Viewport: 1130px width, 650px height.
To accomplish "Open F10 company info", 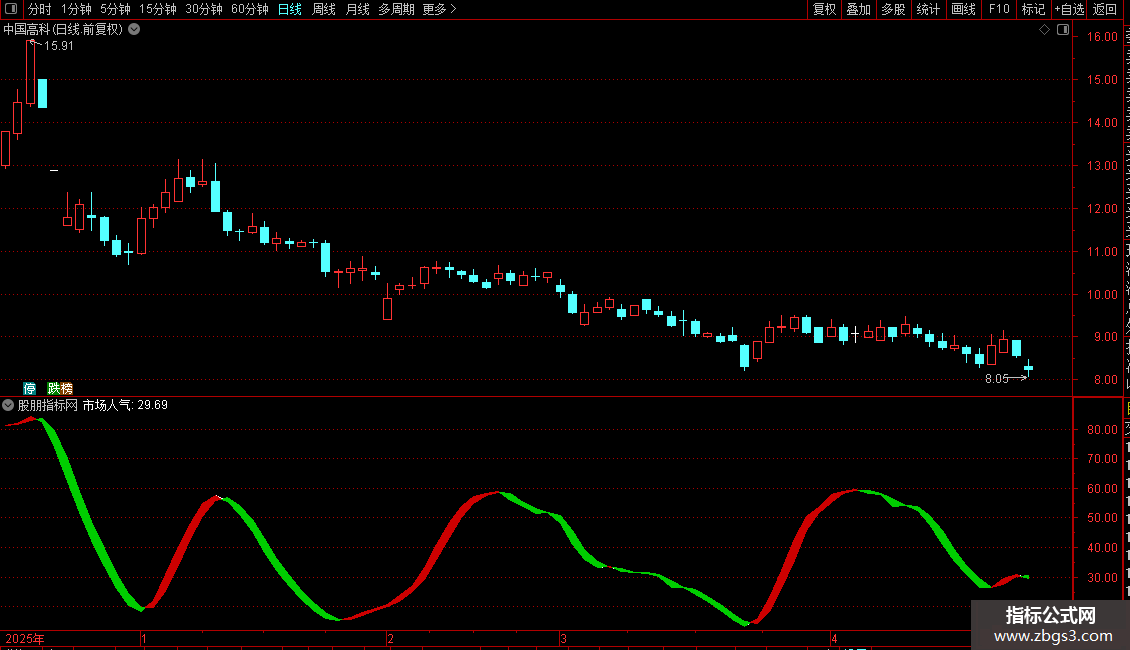I will 999,9.
